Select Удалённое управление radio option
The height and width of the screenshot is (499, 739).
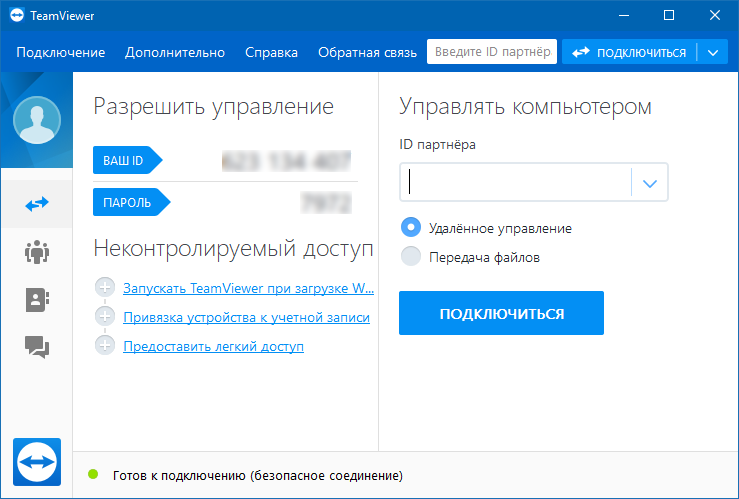pos(411,228)
